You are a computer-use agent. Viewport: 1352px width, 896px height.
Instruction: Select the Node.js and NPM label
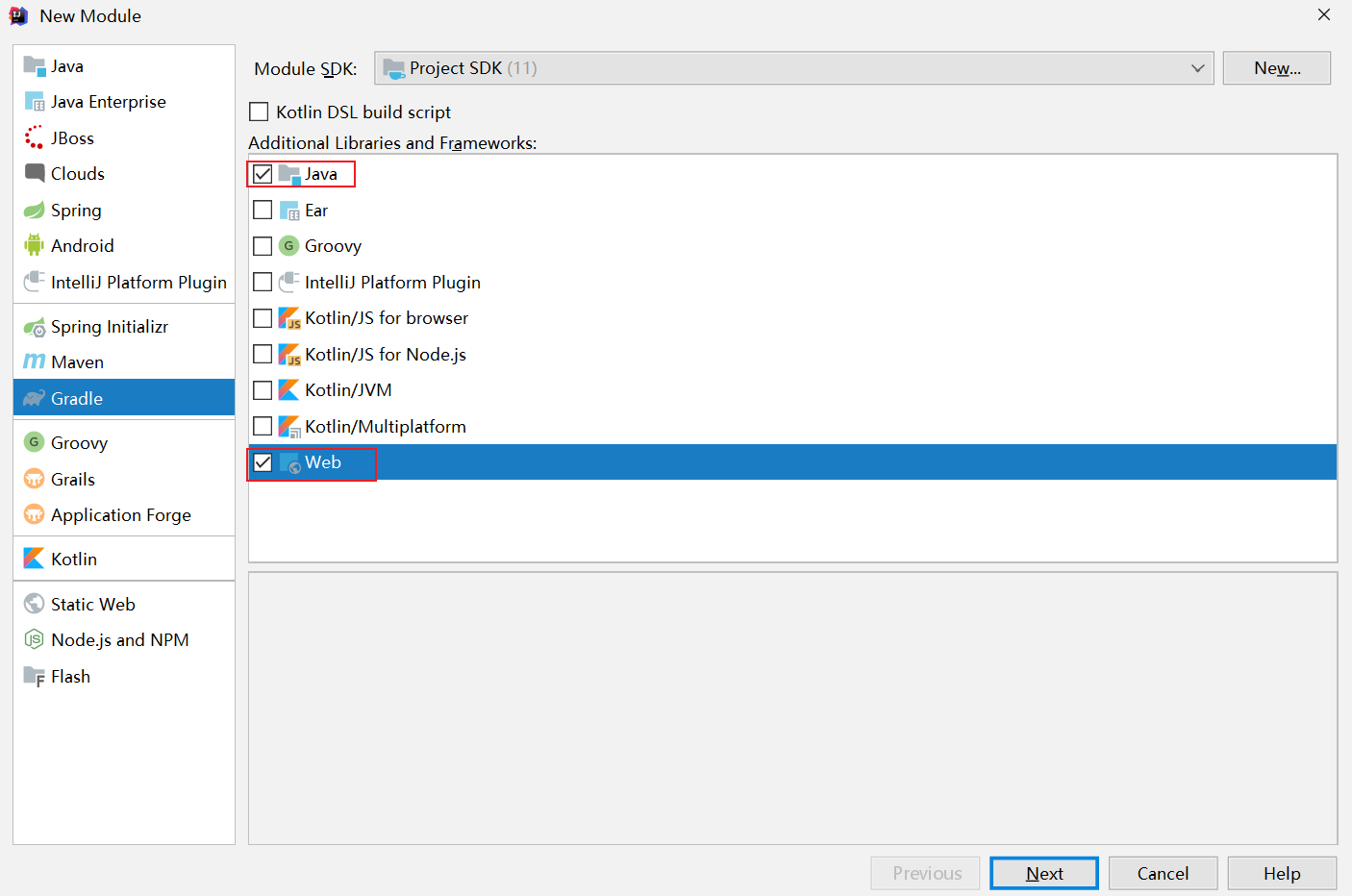(120, 639)
